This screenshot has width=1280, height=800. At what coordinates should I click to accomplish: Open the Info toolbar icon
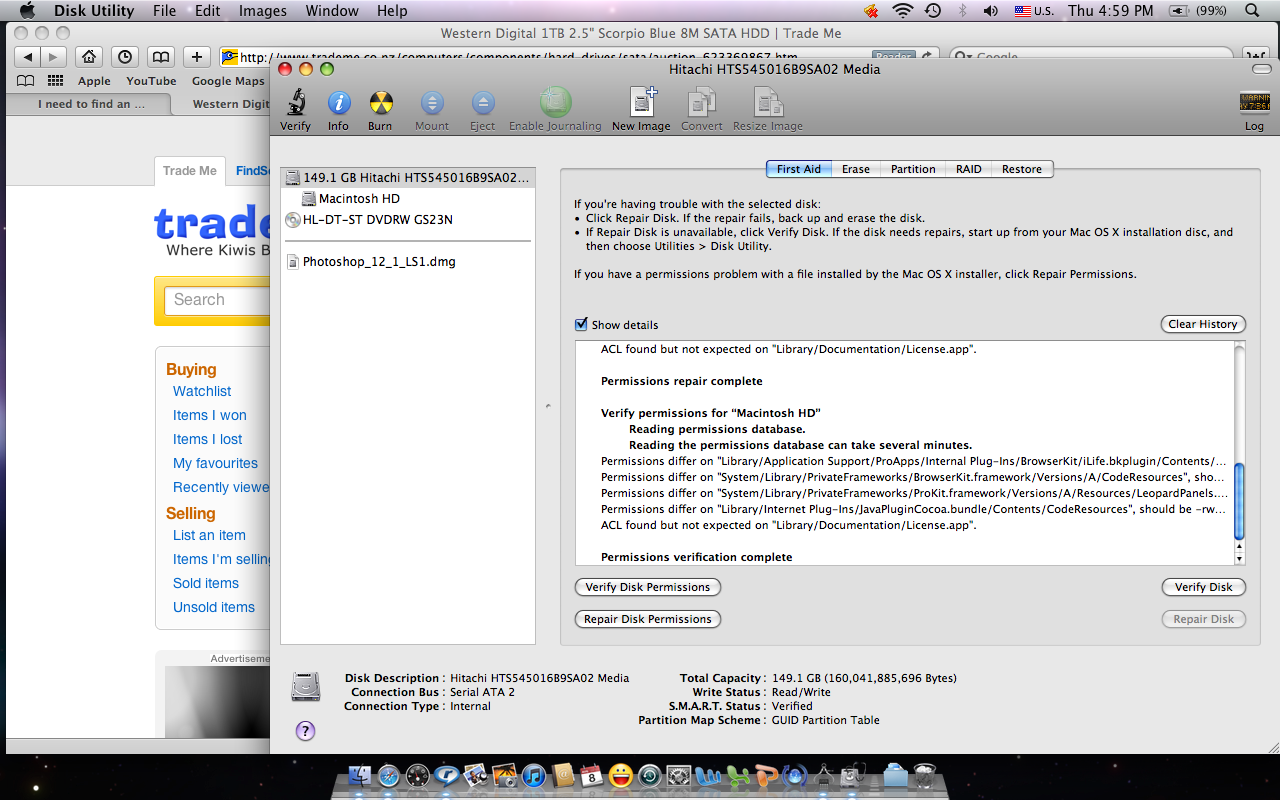(x=339, y=103)
